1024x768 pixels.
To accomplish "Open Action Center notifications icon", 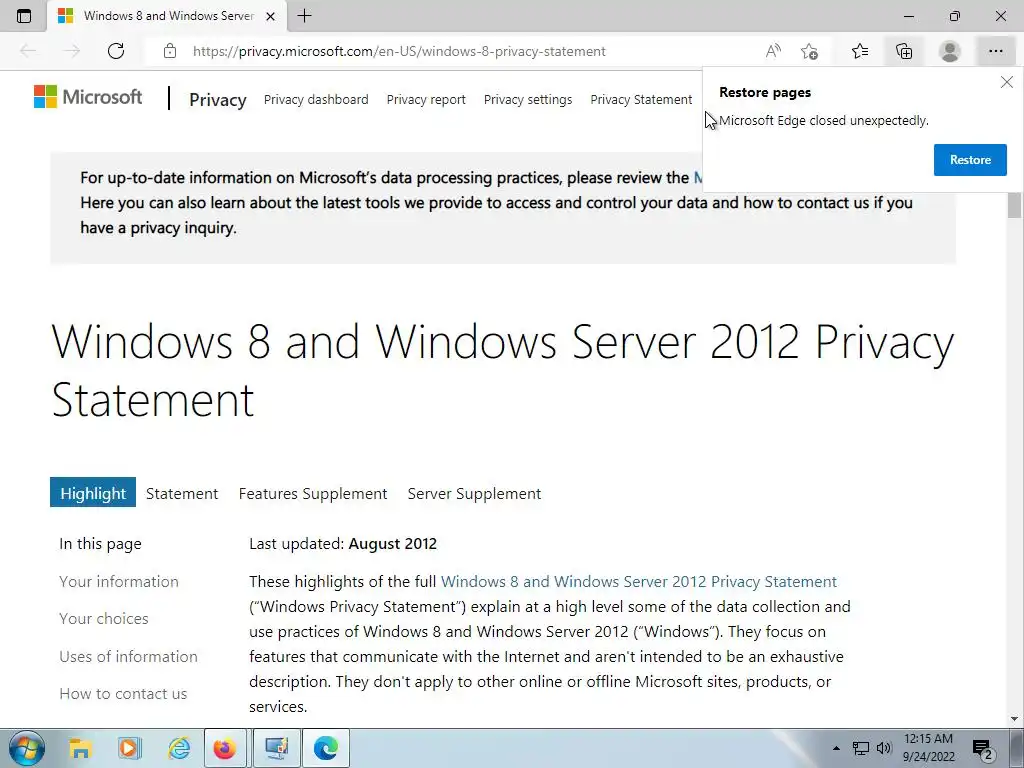I will click(983, 748).
